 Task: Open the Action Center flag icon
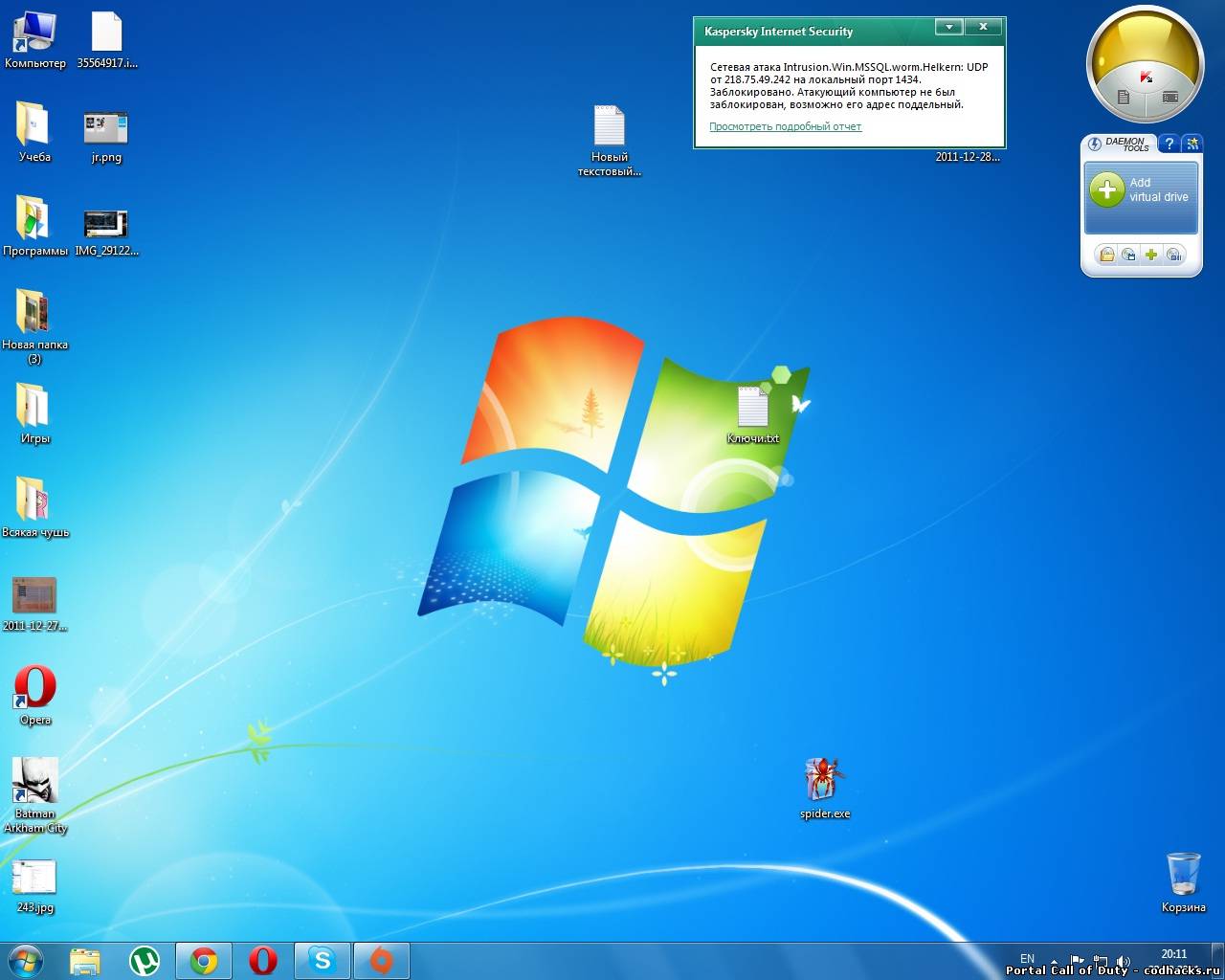click(x=1078, y=960)
